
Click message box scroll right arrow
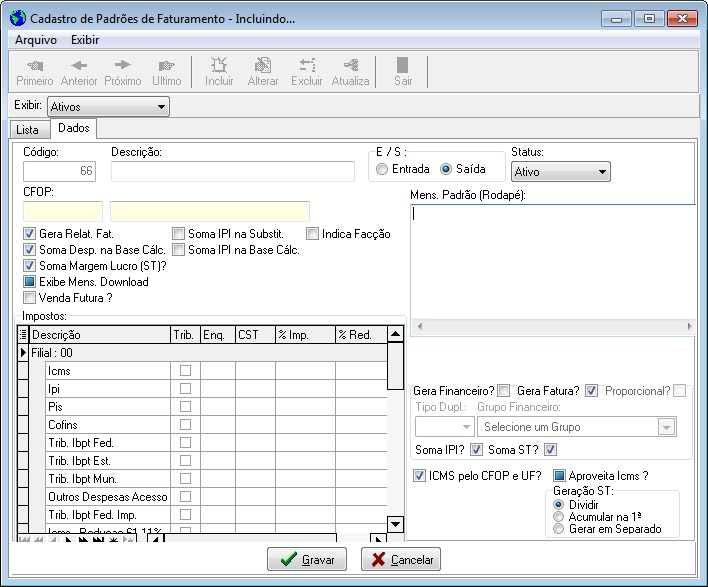pos(689,326)
